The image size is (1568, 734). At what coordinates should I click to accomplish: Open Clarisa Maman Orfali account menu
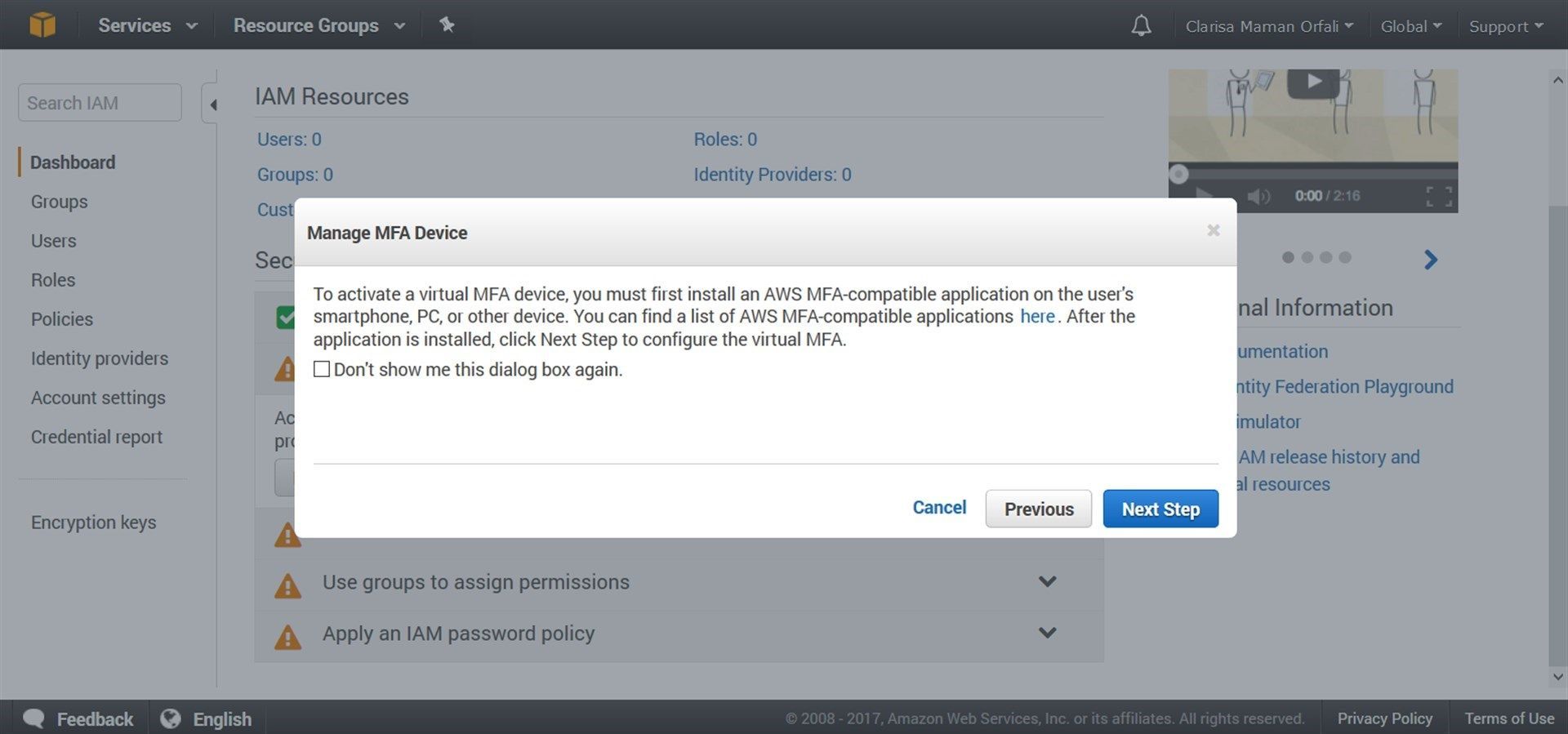coord(1269,26)
